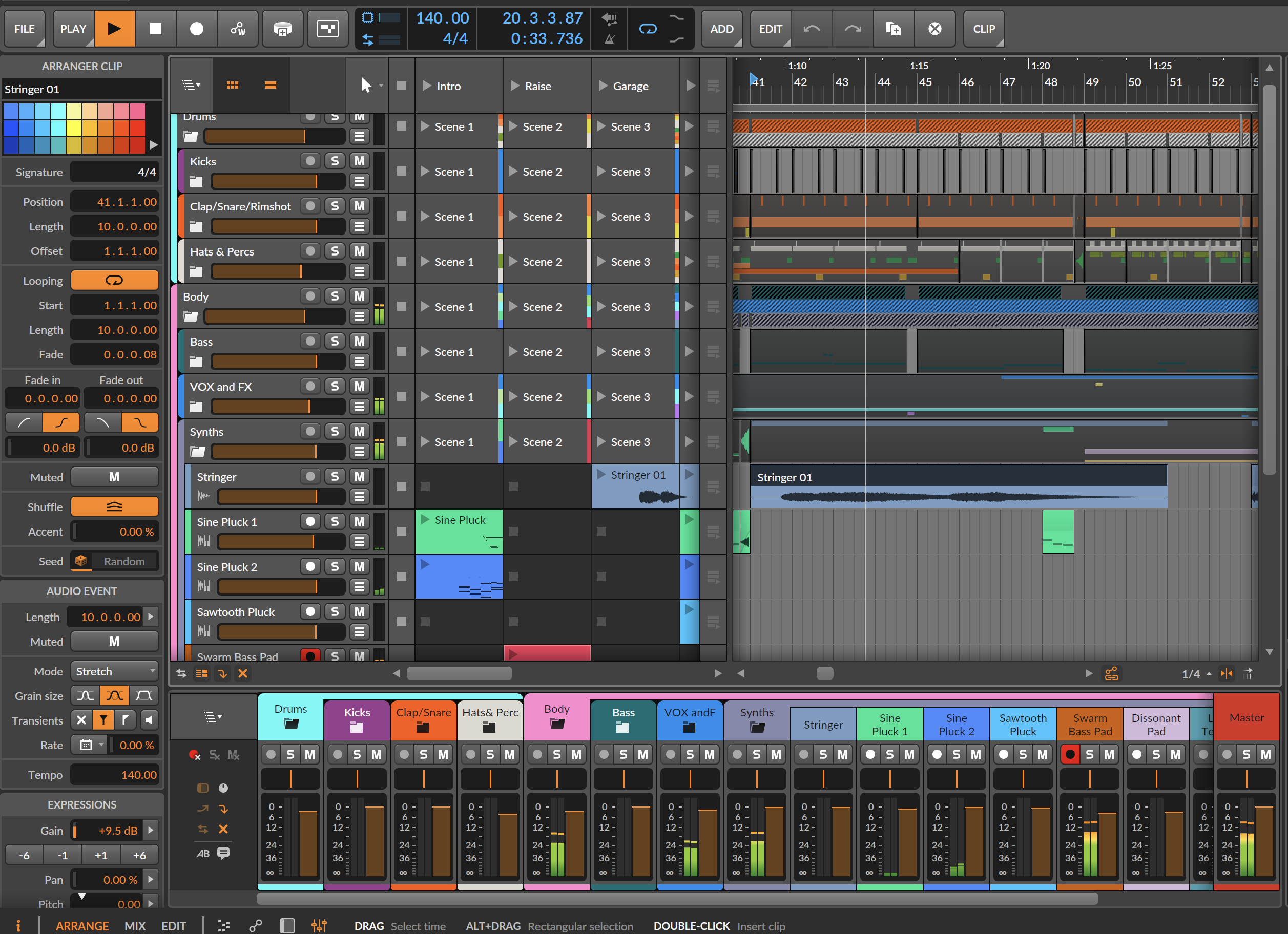Open the info i icon in footer

(x=18, y=925)
